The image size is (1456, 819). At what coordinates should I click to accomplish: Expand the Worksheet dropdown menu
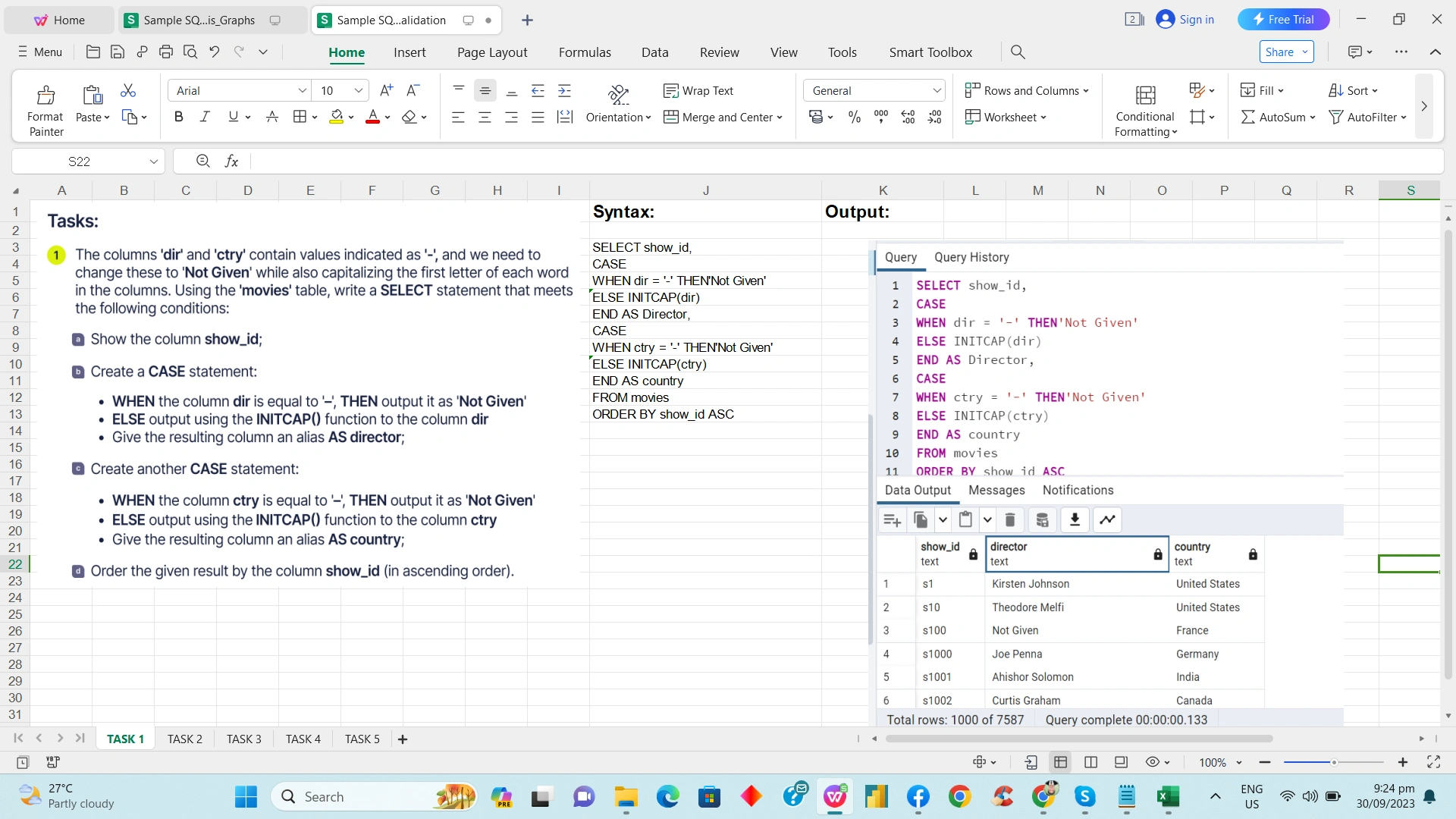click(x=1042, y=117)
